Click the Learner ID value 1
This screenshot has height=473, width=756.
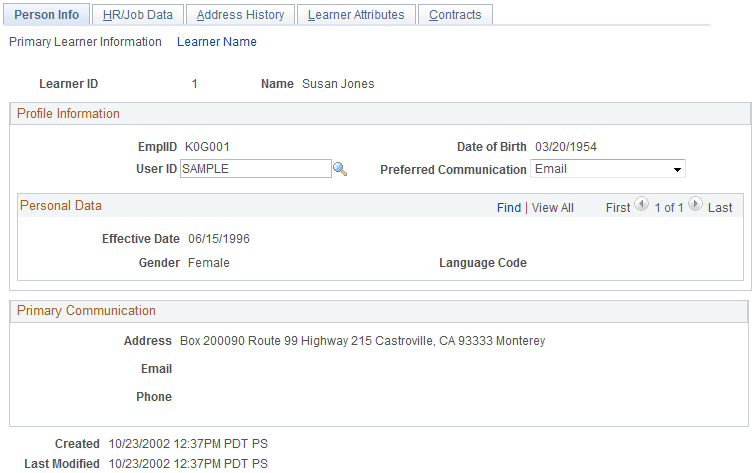coord(194,84)
